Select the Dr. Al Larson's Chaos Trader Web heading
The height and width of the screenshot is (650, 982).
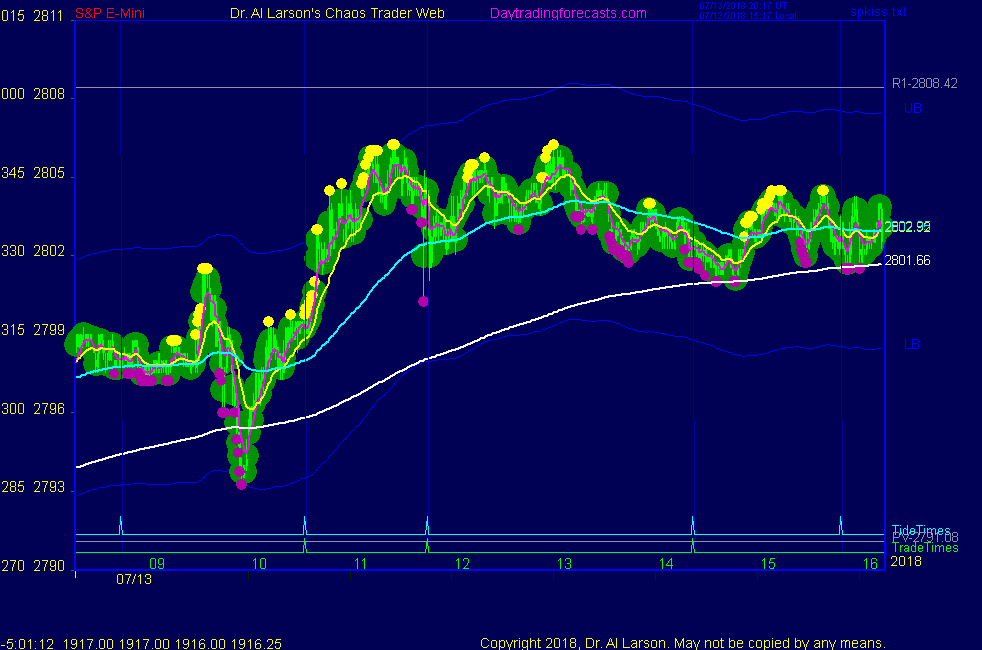click(x=337, y=13)
